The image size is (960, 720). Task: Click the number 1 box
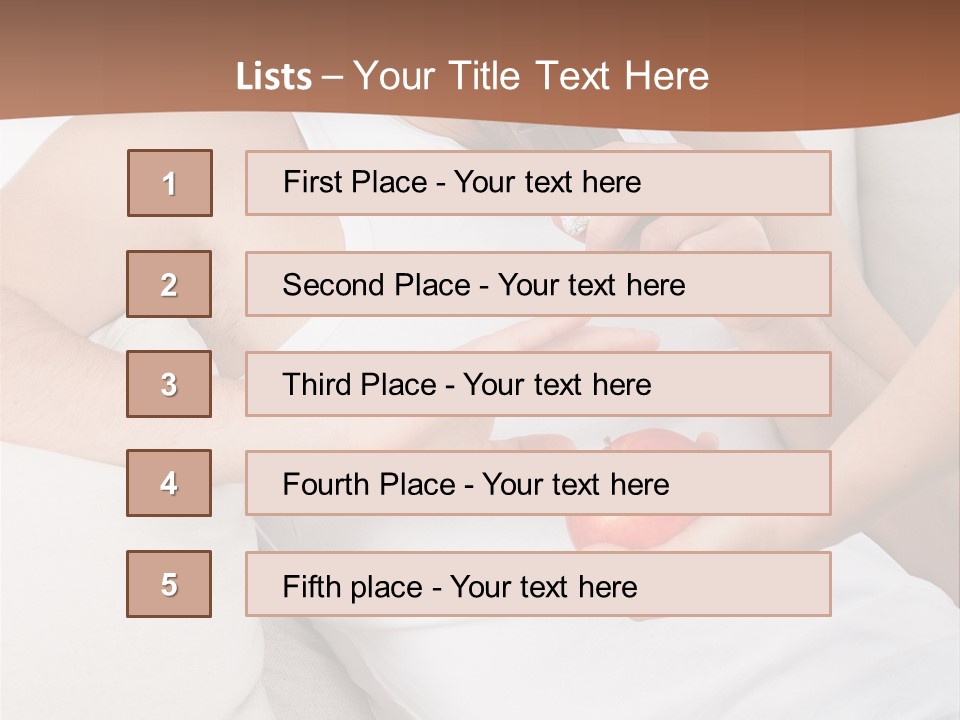[x=170, y=183]
